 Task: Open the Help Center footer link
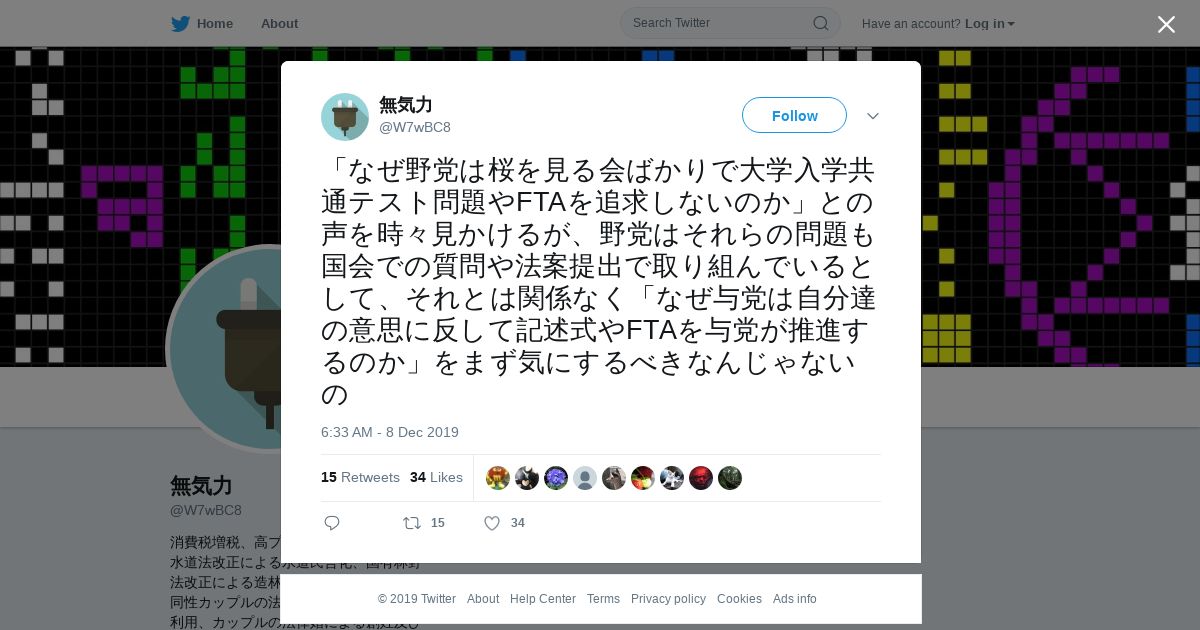tap(543, 599)
